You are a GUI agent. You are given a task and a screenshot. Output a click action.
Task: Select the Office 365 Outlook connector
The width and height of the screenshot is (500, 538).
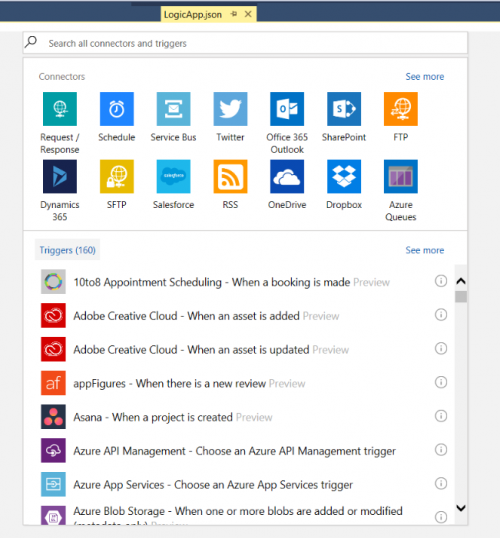[287, 109]
